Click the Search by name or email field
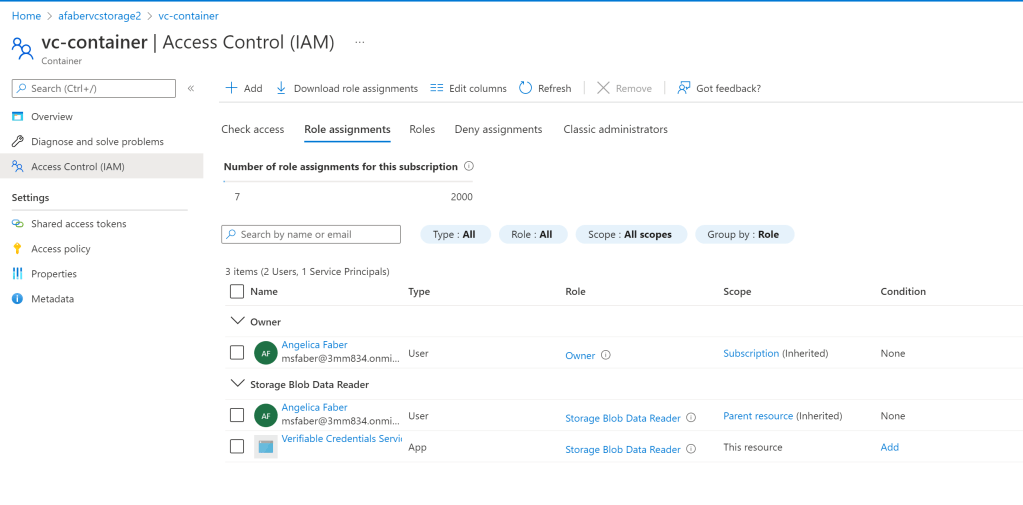Viewport: 1023px width, 505px height. click(x=311, y=234)
